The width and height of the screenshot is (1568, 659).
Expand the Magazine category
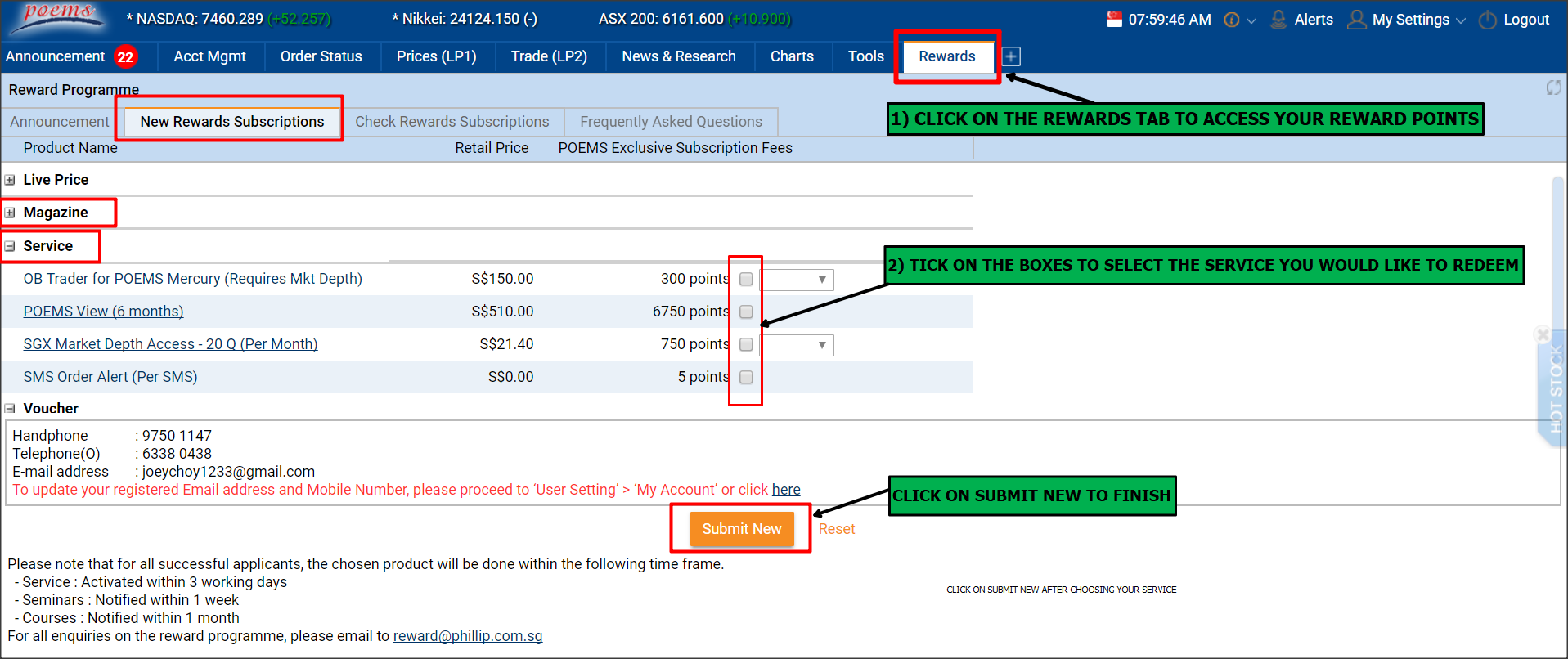point(10,213)
